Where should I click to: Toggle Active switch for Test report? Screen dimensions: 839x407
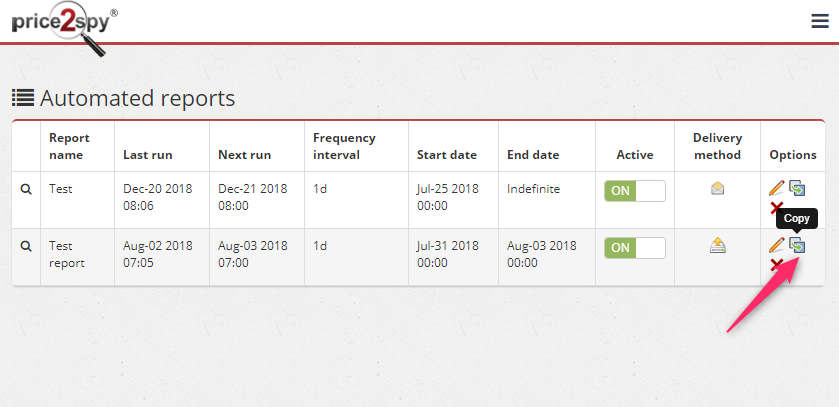[635, 248]
